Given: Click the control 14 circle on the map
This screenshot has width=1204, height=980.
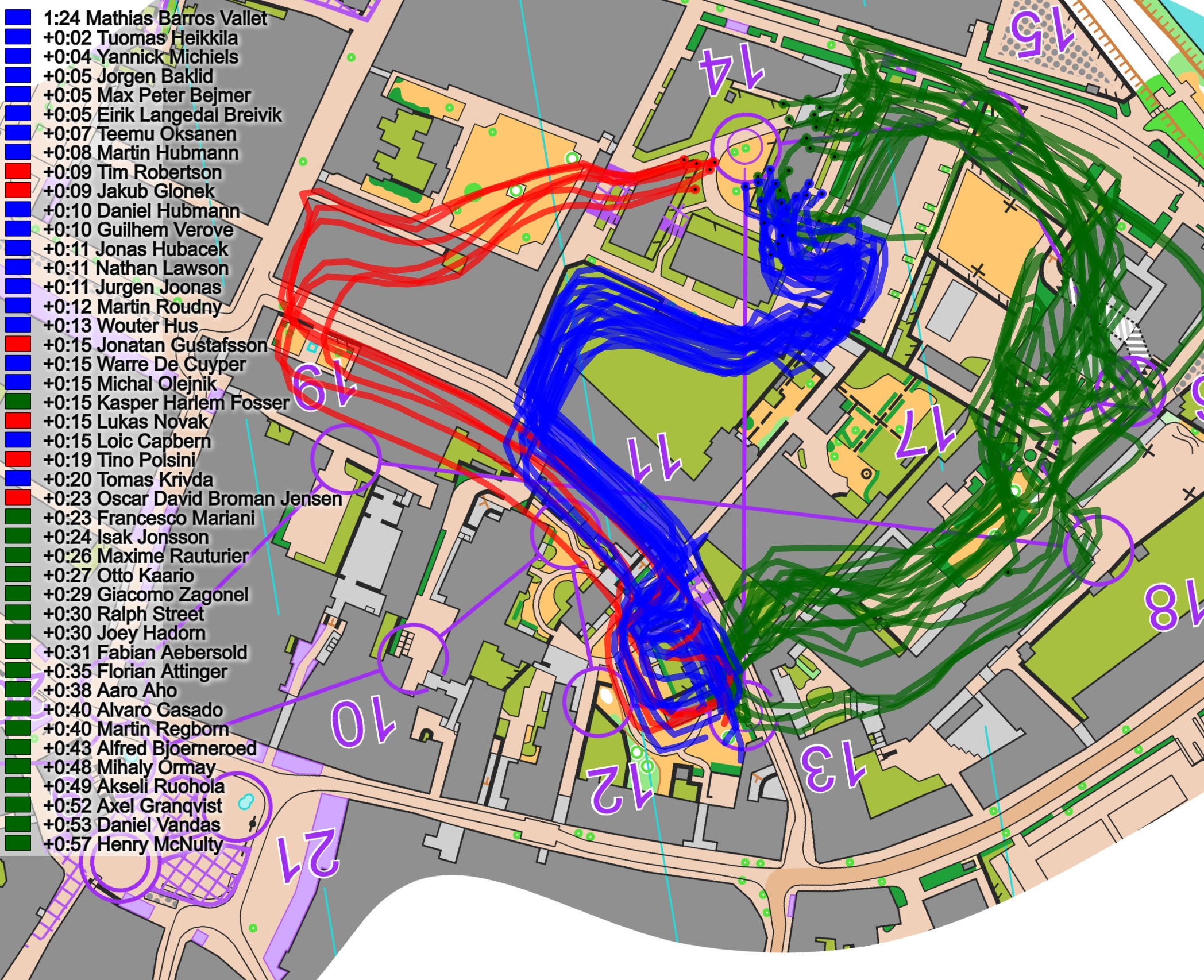Looking at the screenshot, I should point(744,147).
